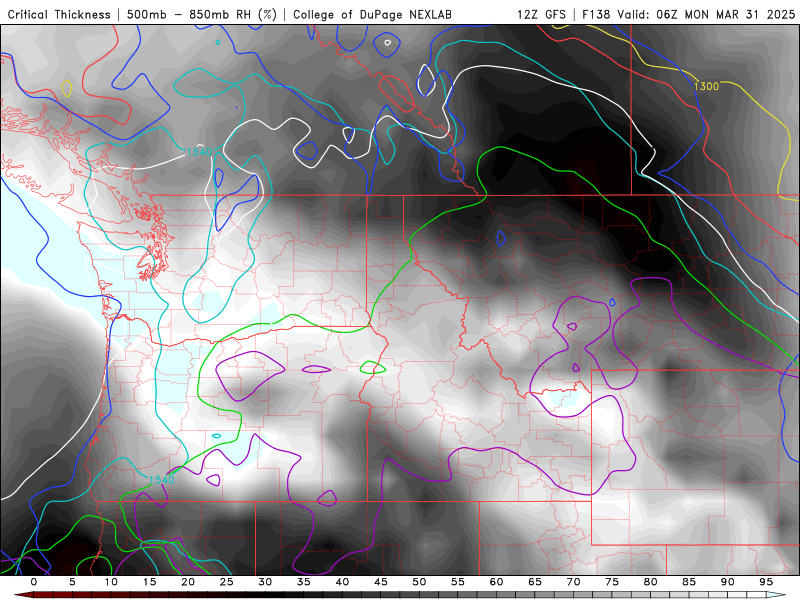The height and width of the screenshot is (600, 800).
Task: Click the "15" tick on the RH scale
Action: (149, 582)
